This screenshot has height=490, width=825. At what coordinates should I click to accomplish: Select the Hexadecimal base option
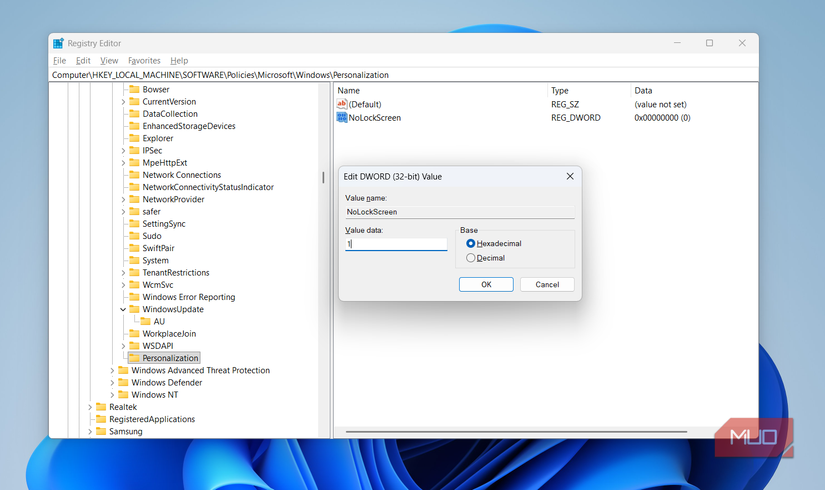[471, 244]
